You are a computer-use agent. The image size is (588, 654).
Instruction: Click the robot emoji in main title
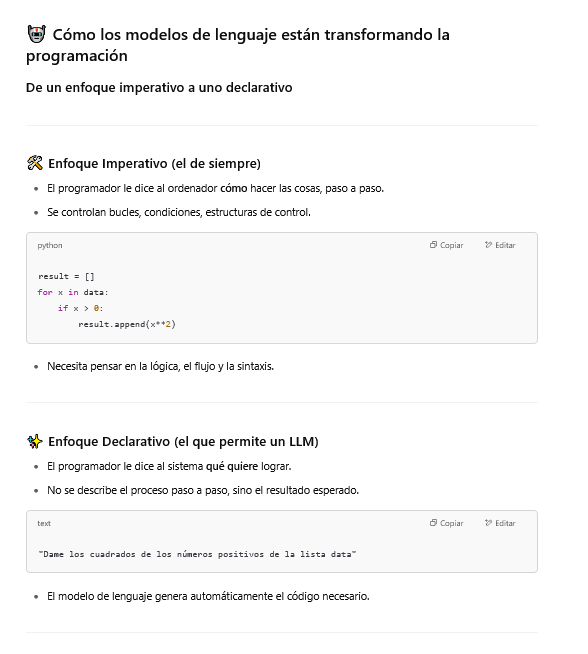(x=36, y=34)
